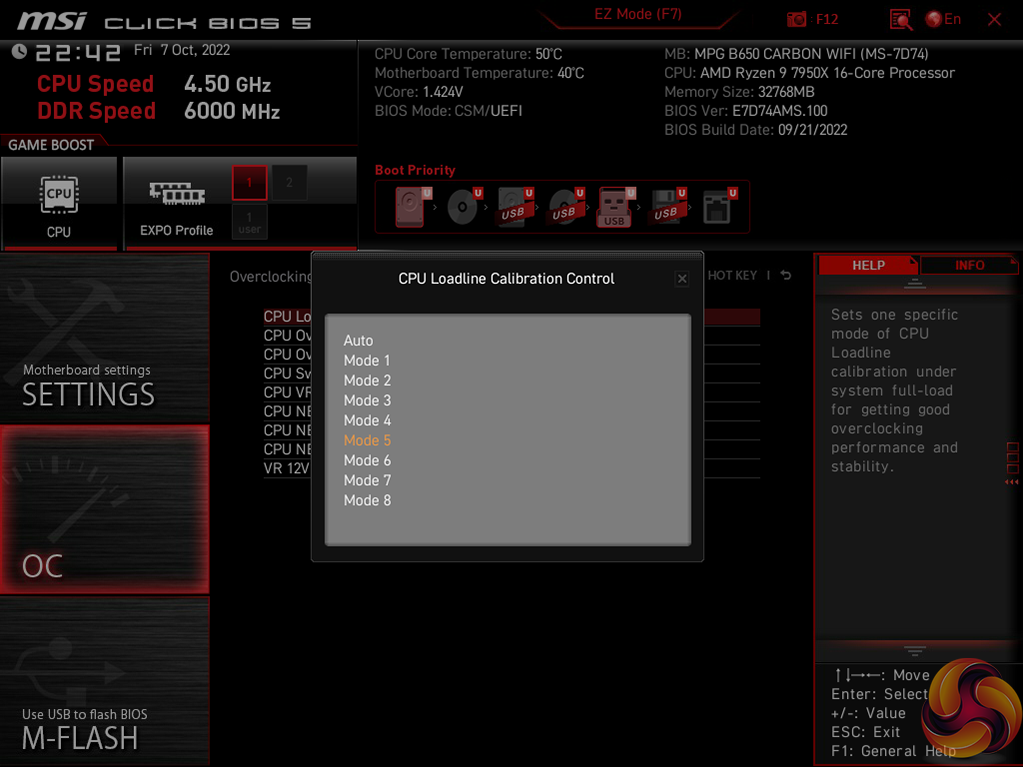Click the date Fri 7 Oct, 2022
Viewport: 1023px width, 767px height.
(182, 50)
